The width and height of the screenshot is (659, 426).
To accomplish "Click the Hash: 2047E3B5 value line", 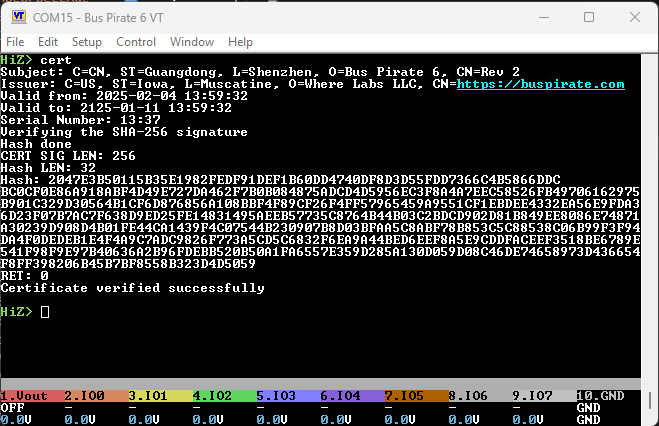I will coord(280,180).
